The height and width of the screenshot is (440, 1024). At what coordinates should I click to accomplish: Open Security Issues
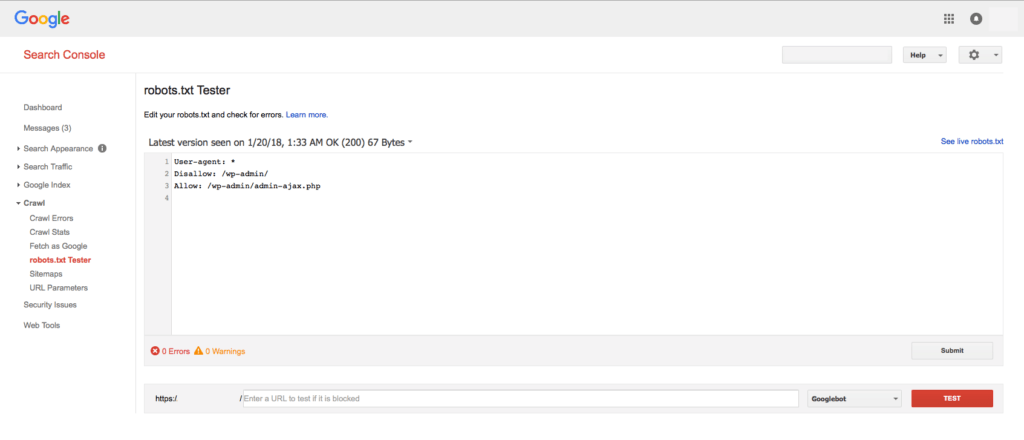tap(50, 305)
